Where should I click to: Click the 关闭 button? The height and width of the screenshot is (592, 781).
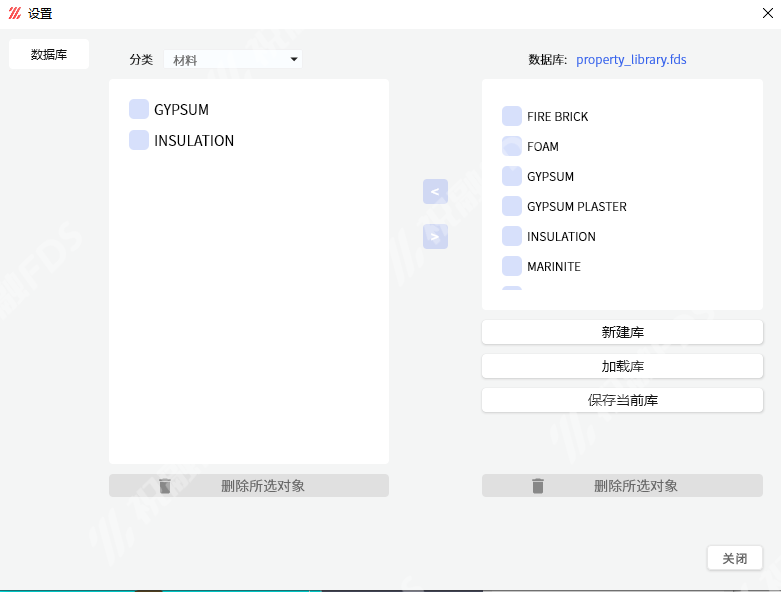pos(735,558)
